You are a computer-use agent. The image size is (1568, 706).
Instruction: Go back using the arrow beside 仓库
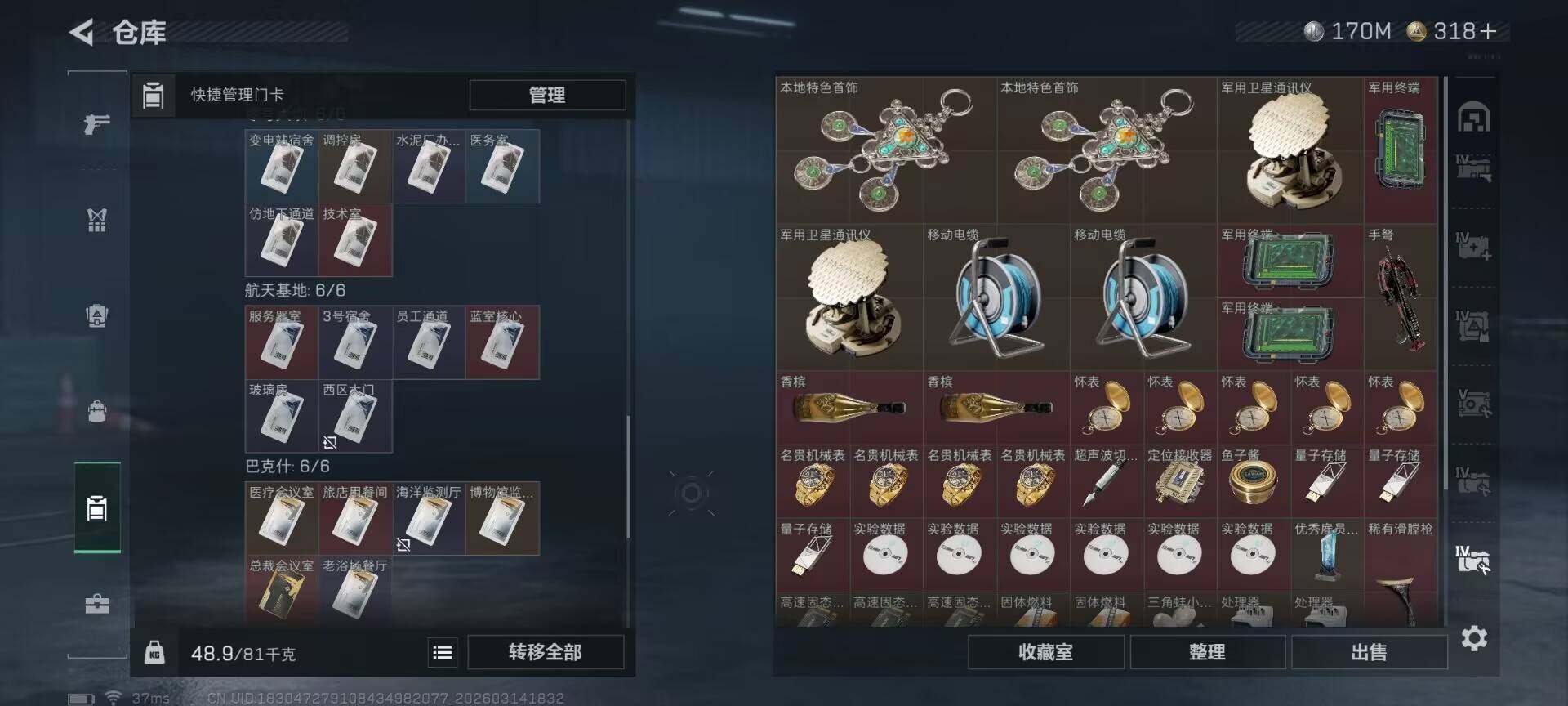[x=81, y=32]
